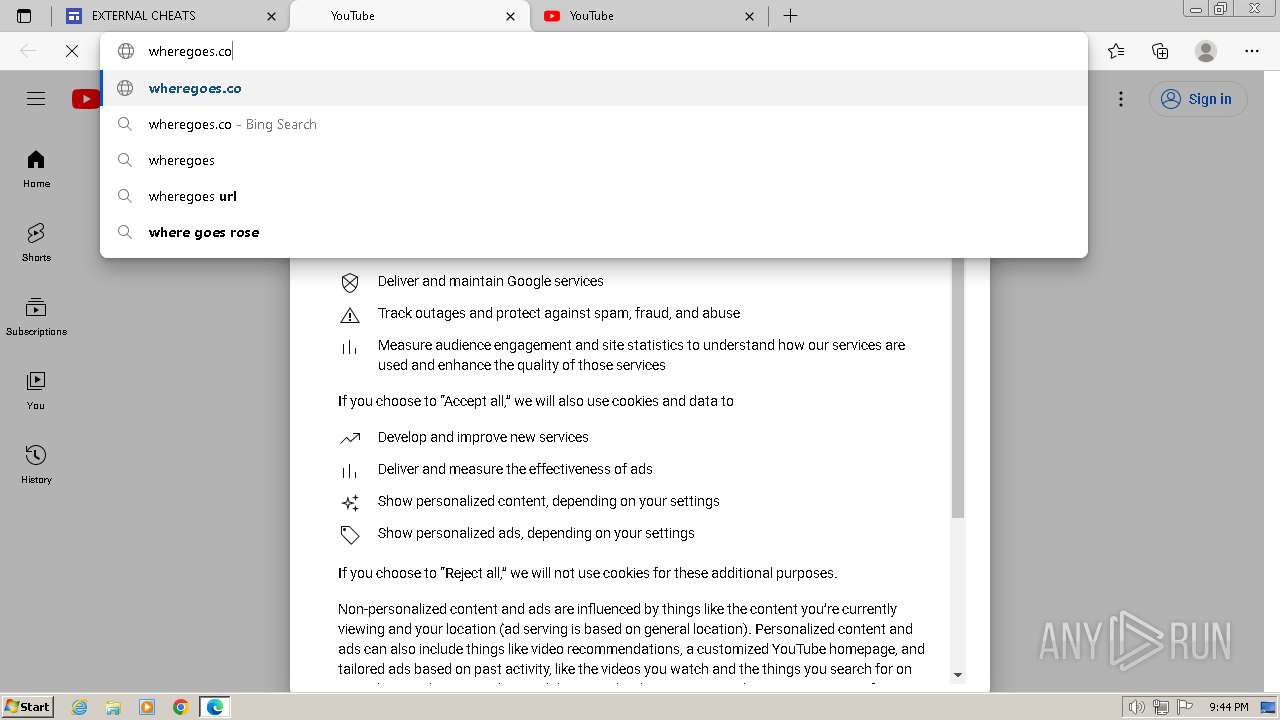Choose 'wheregoes.co – Bing Search' suggestion
The image size is (1280, 720).
(594, 124)
